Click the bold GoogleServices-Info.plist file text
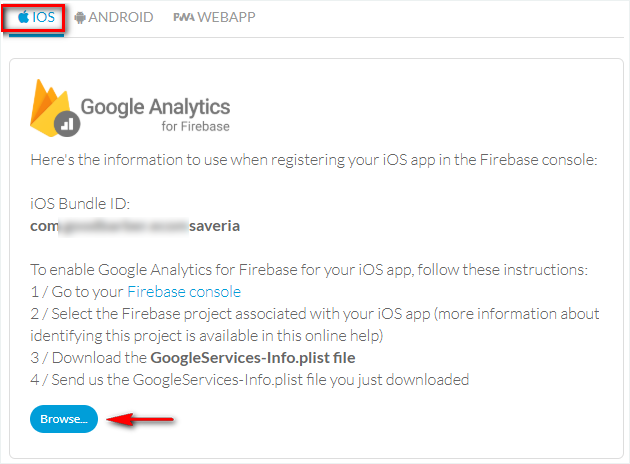This screenshot has width=630, height=464. [x=252, y=358]
